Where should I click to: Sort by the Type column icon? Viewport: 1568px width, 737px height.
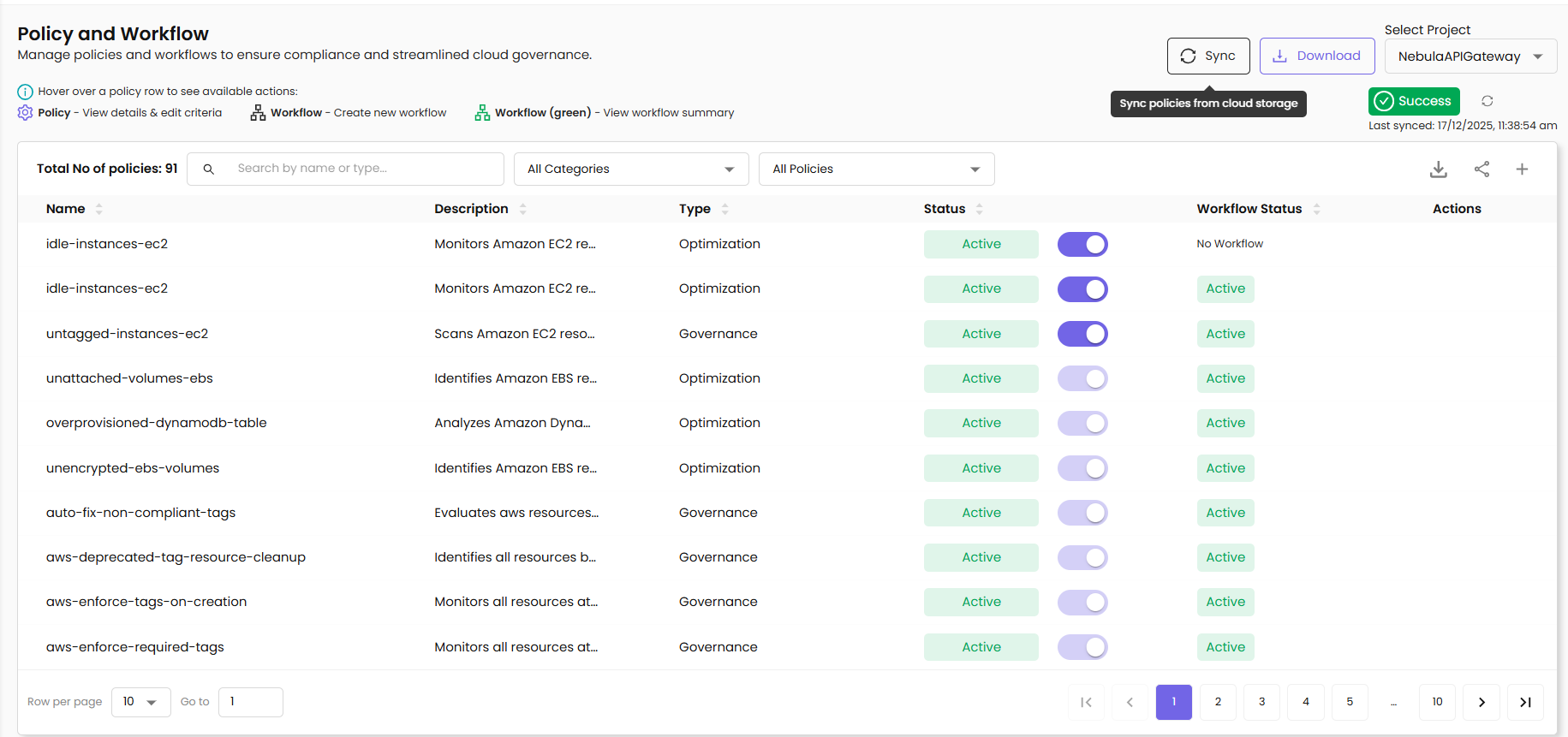[725, 209]
